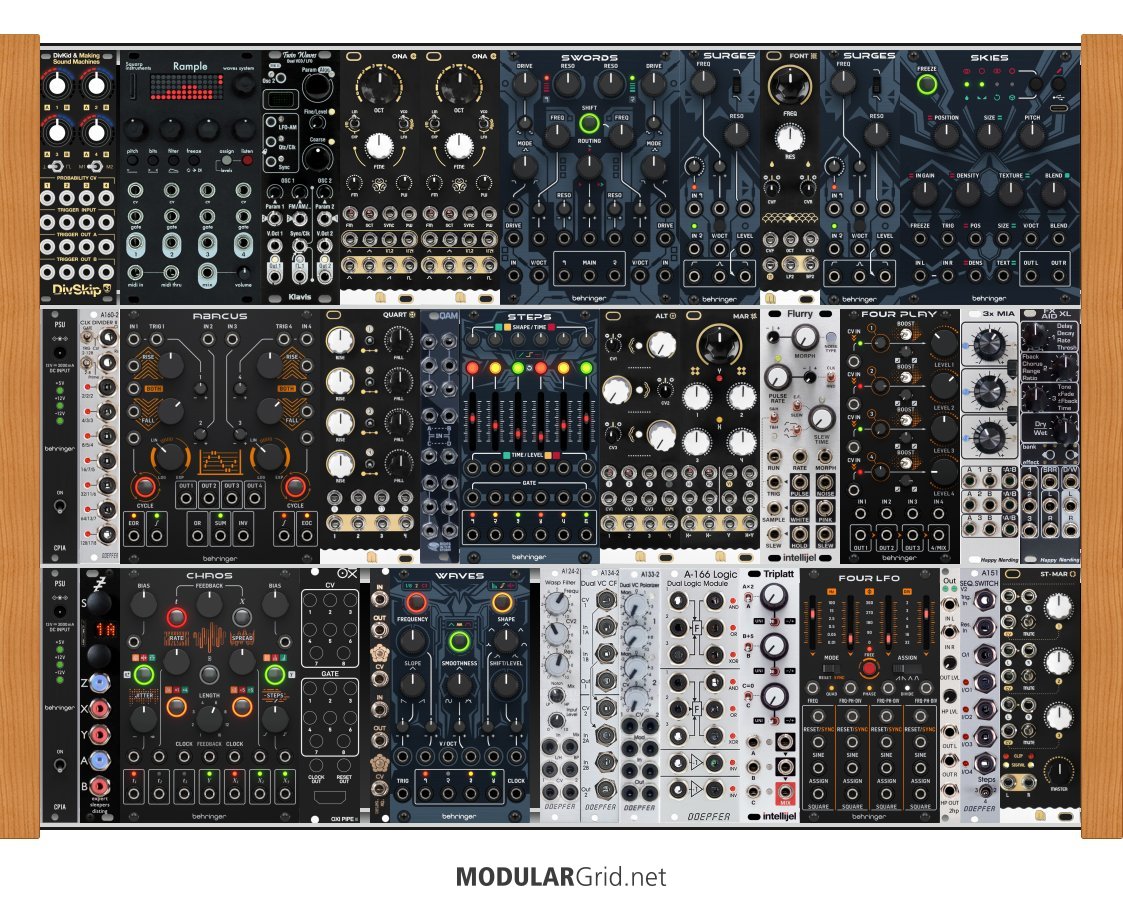Image resolution: width=1123 pixels, height=898 pixels.
Task: Tap the pitch button on Rample
Action: [x=133, y=160]
